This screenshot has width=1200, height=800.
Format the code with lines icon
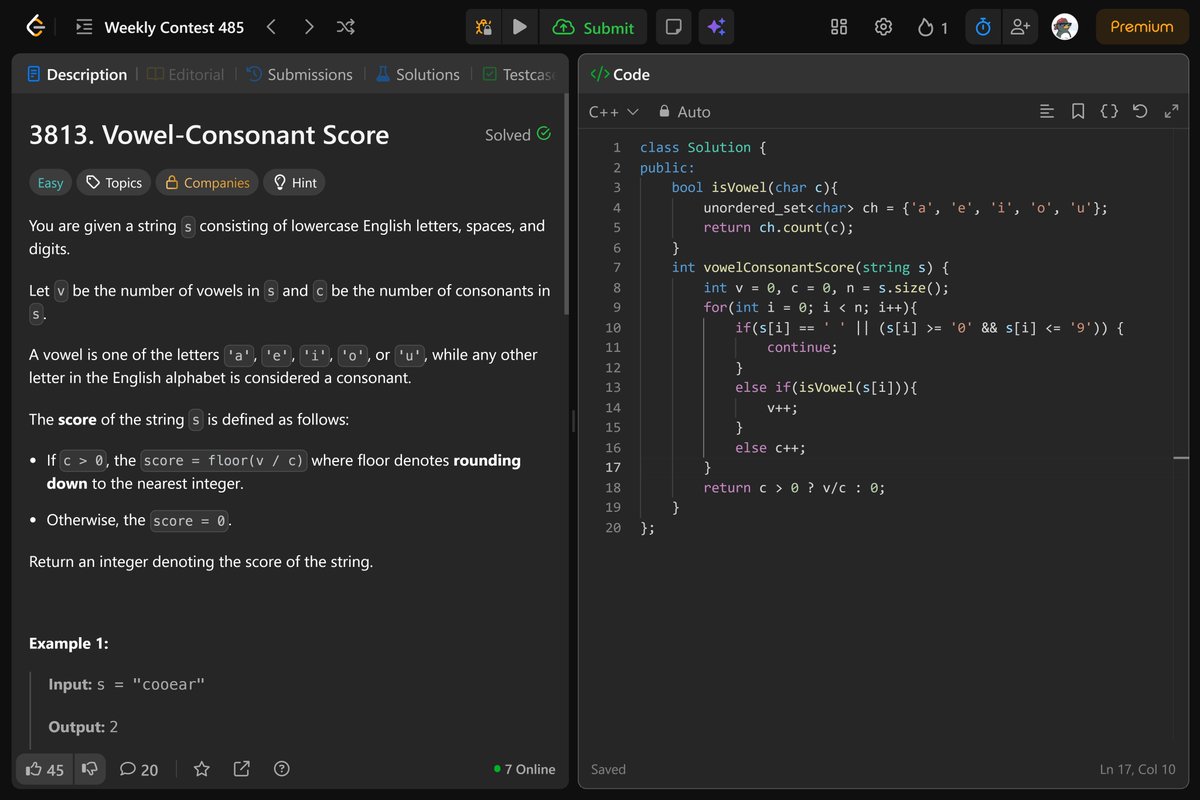coord(1047,112)
